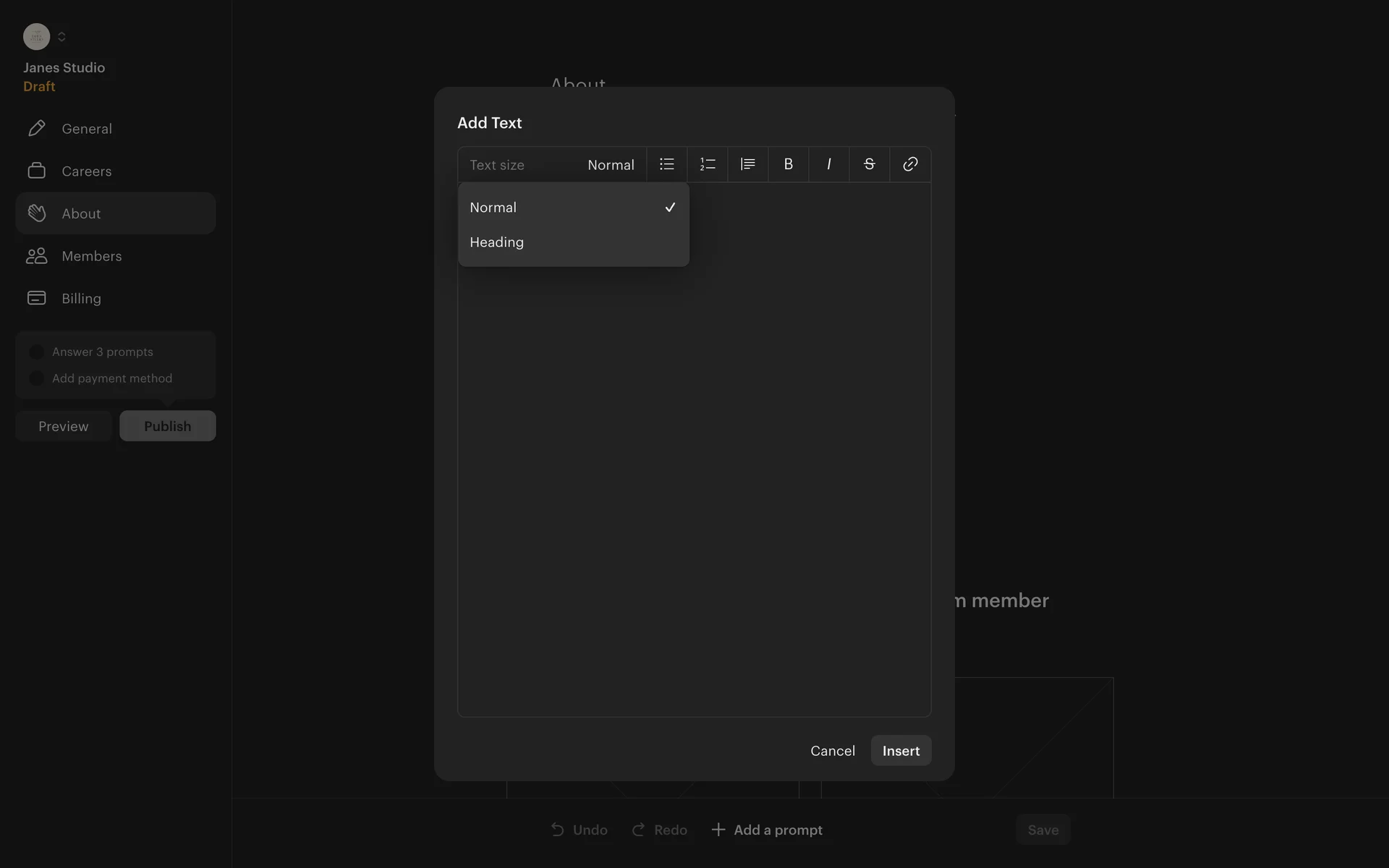Click the bulleted list icon
Image resolution: width=1389 pixels, height=868 pixels.
[666, 164]
